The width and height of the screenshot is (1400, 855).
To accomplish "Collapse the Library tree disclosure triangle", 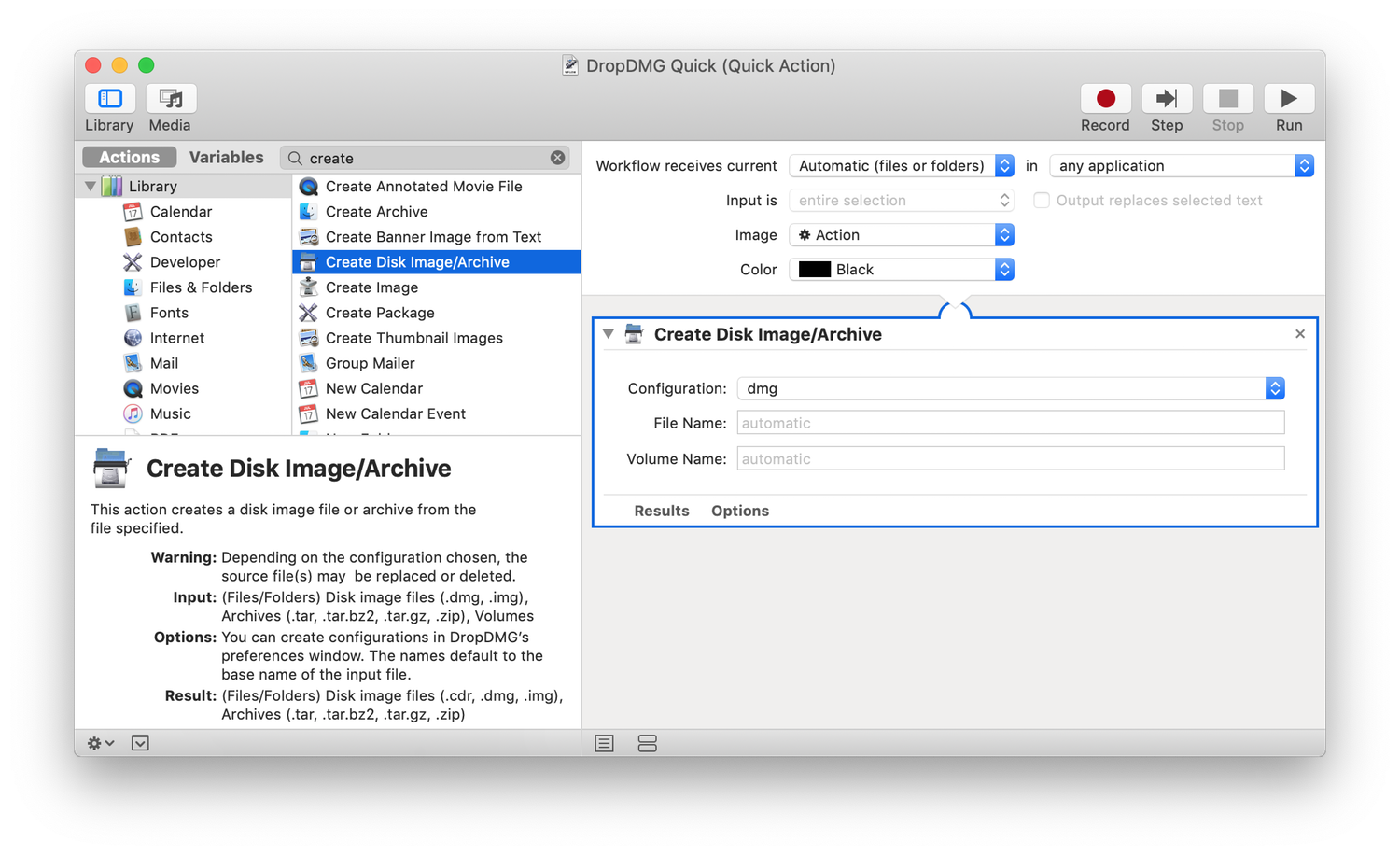I will [x=91, y=187].
